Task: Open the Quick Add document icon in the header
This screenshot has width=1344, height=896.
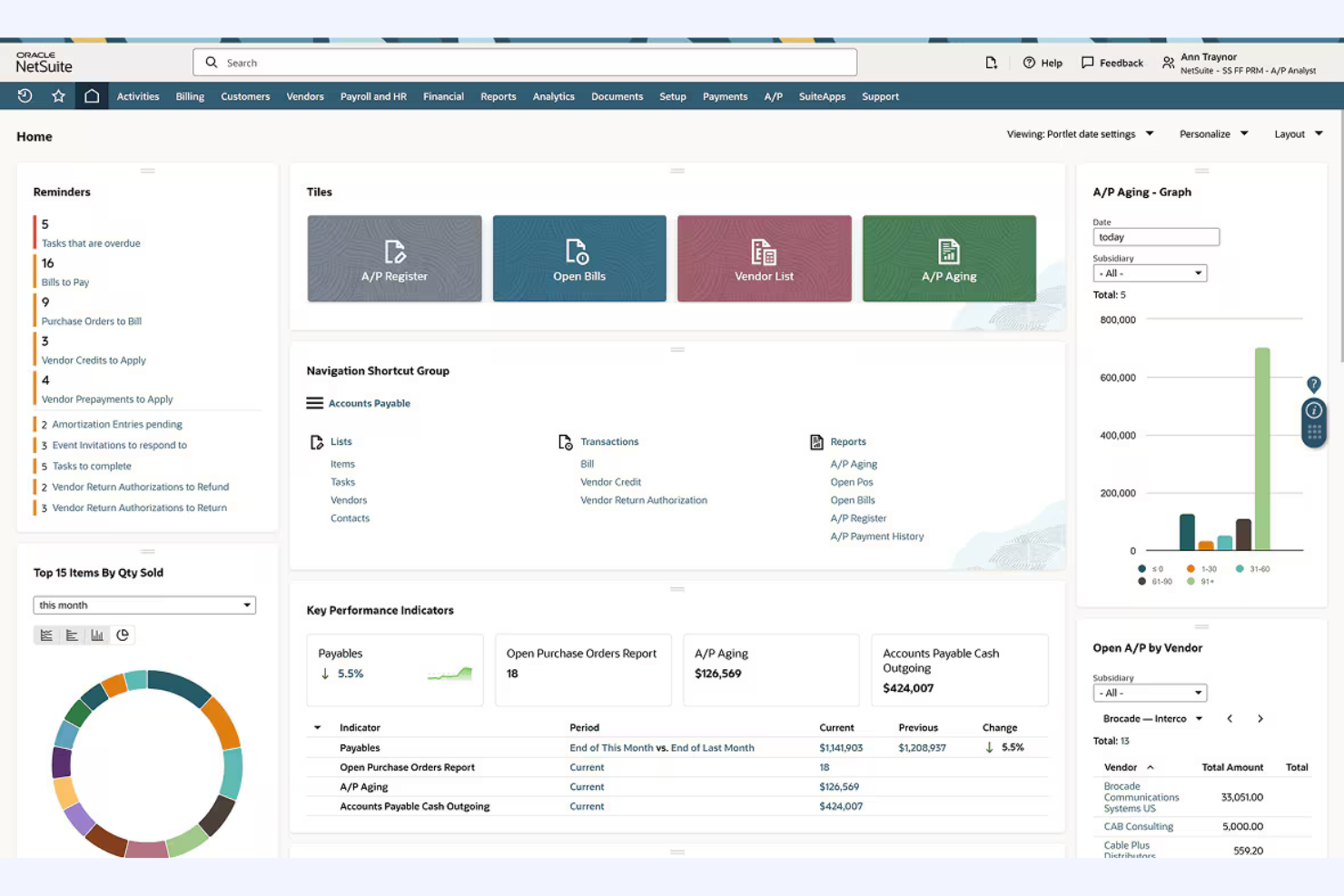Action: (991, 62)
